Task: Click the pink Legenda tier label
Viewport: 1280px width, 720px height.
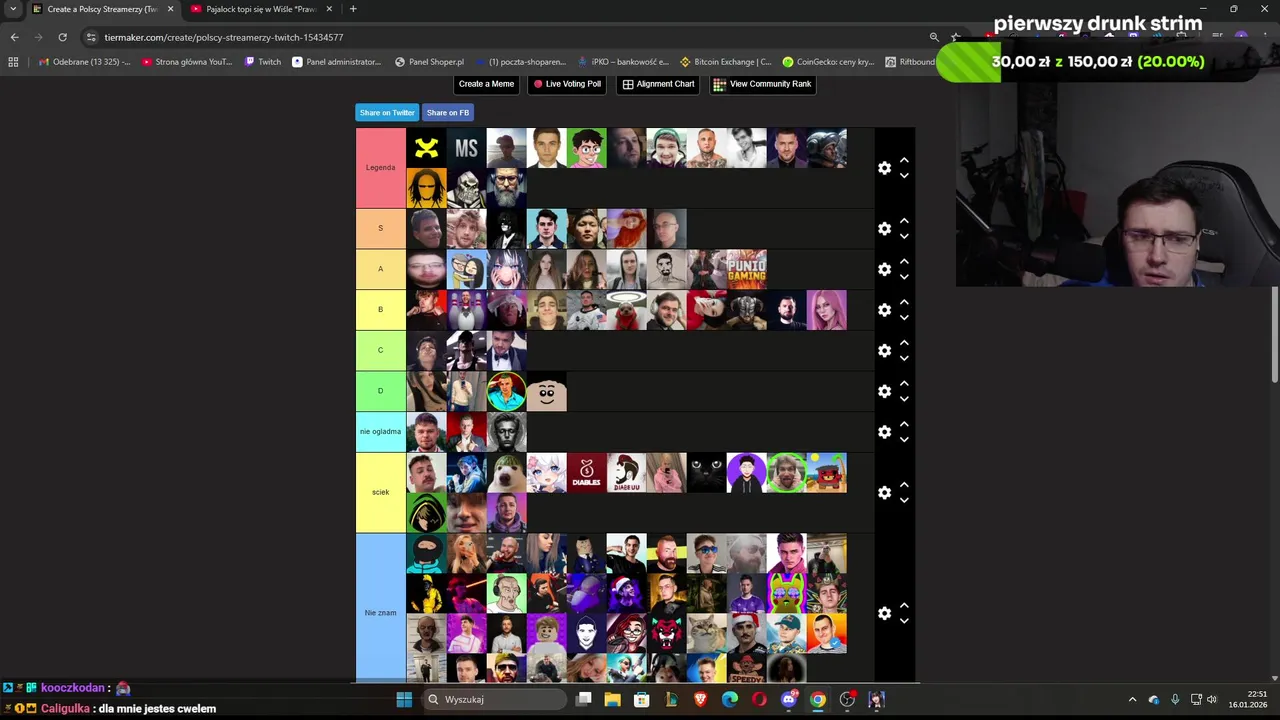Action: (380, 168)
